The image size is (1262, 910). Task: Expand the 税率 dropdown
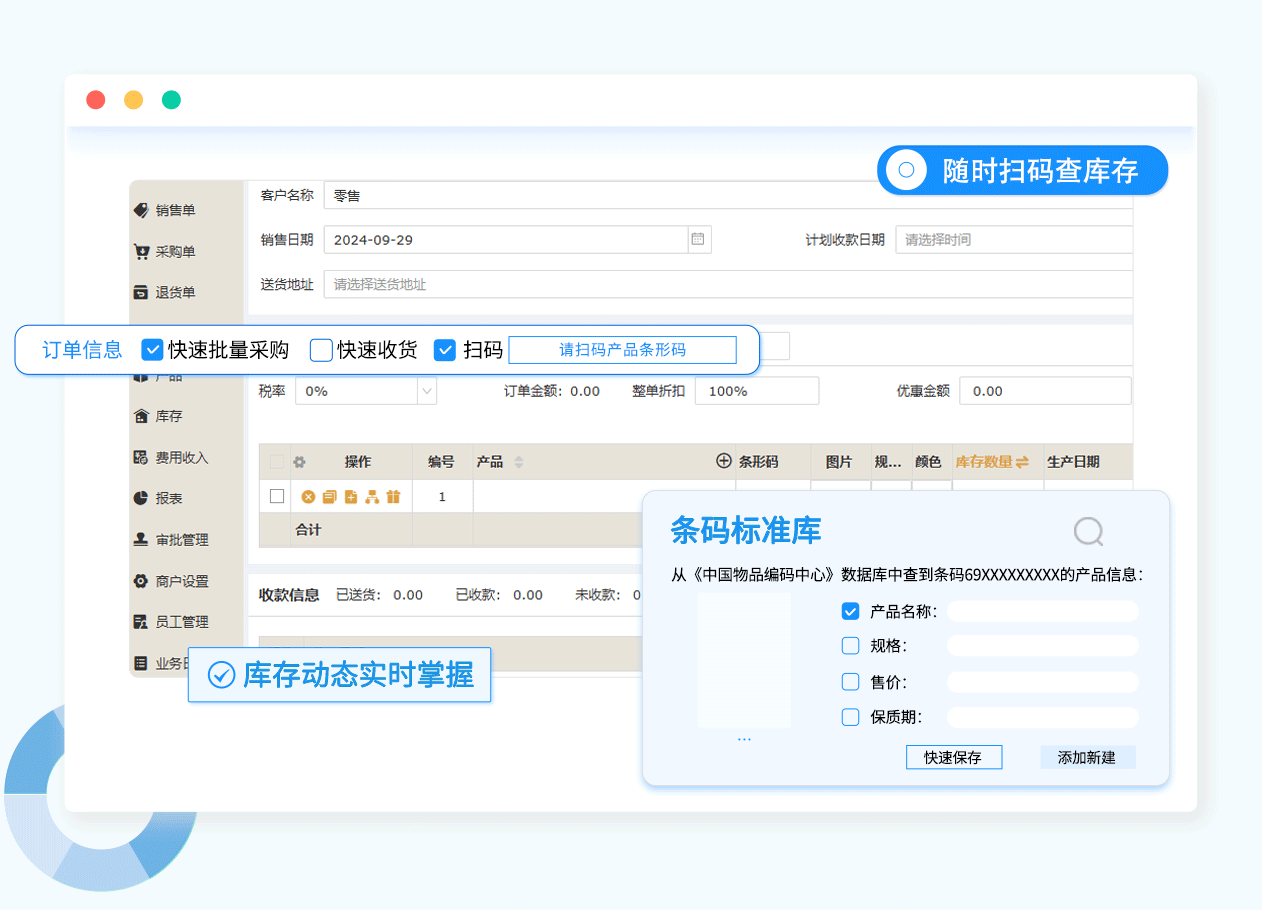click(x=427, y=391)
